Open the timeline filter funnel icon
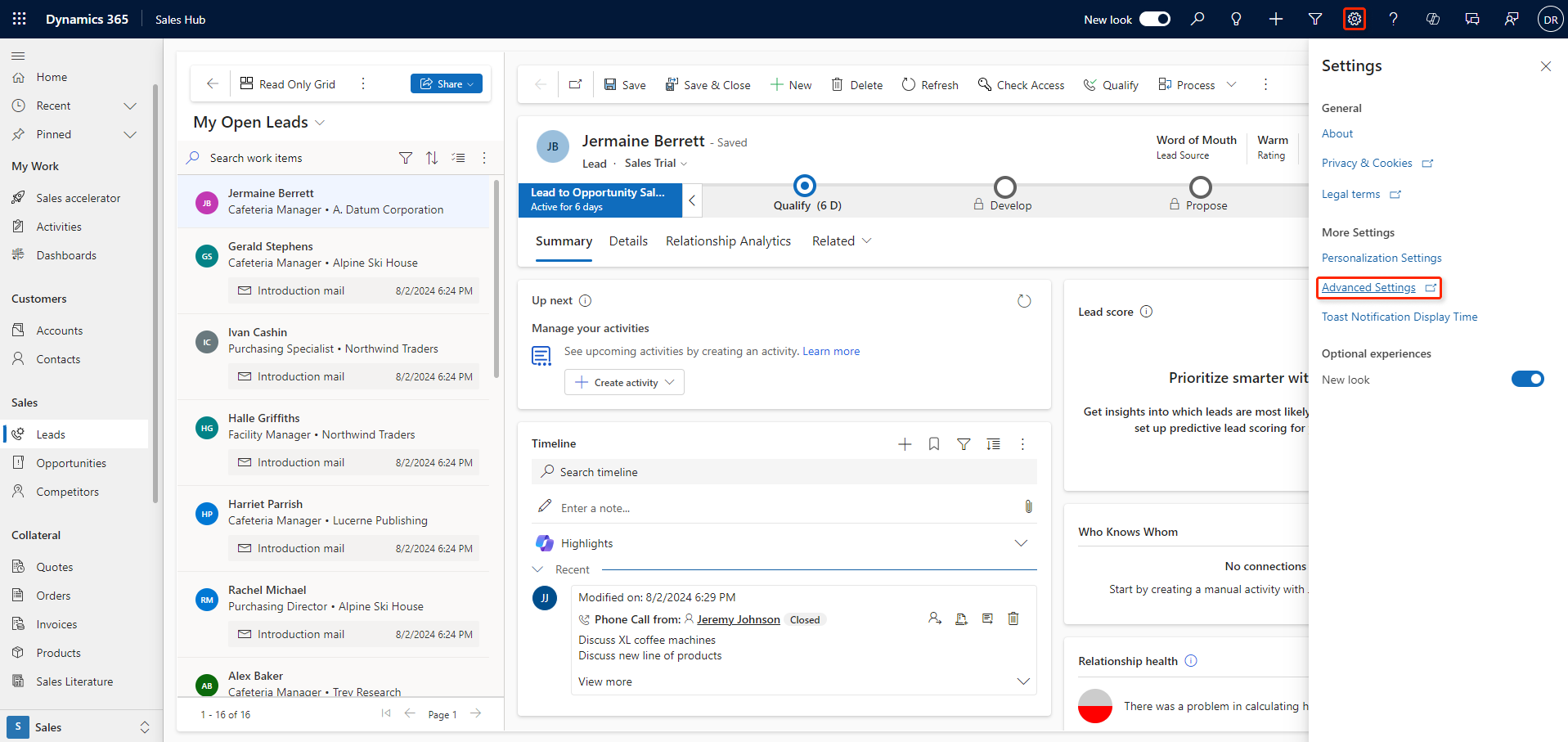 tap(964, 444)
